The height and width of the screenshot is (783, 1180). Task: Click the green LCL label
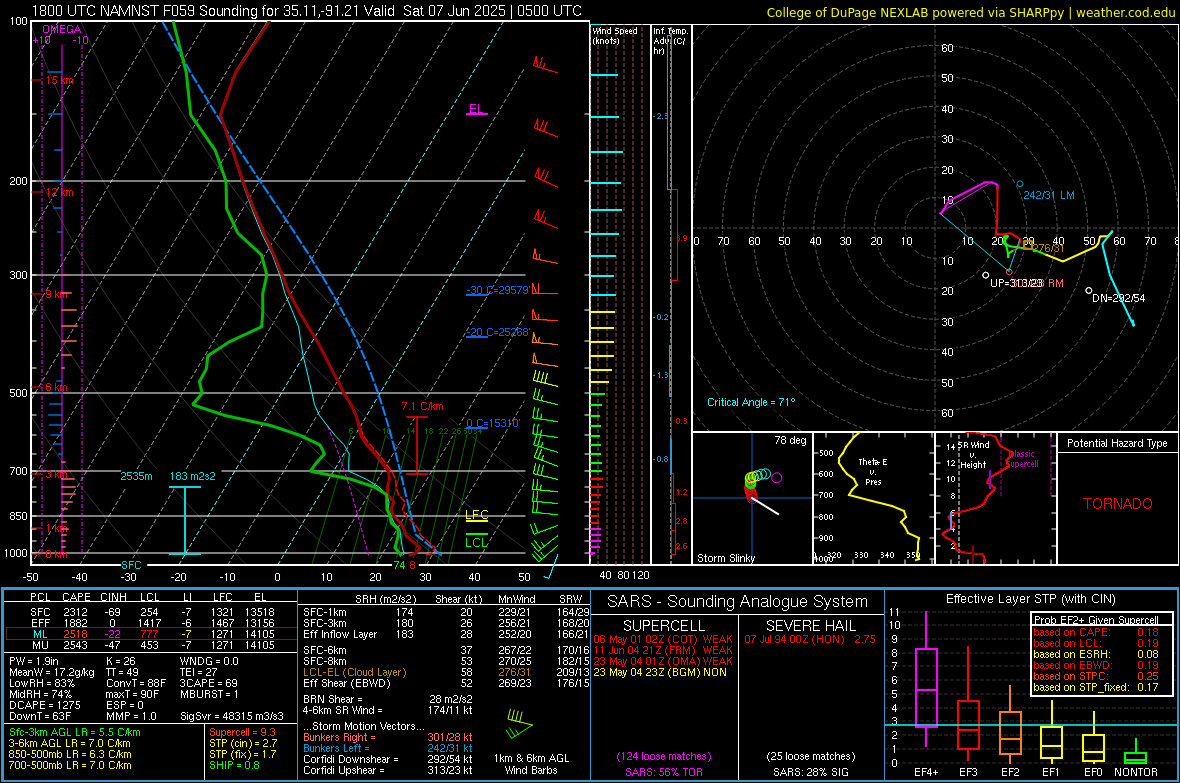pyautogui.click(x=476, y=542)
